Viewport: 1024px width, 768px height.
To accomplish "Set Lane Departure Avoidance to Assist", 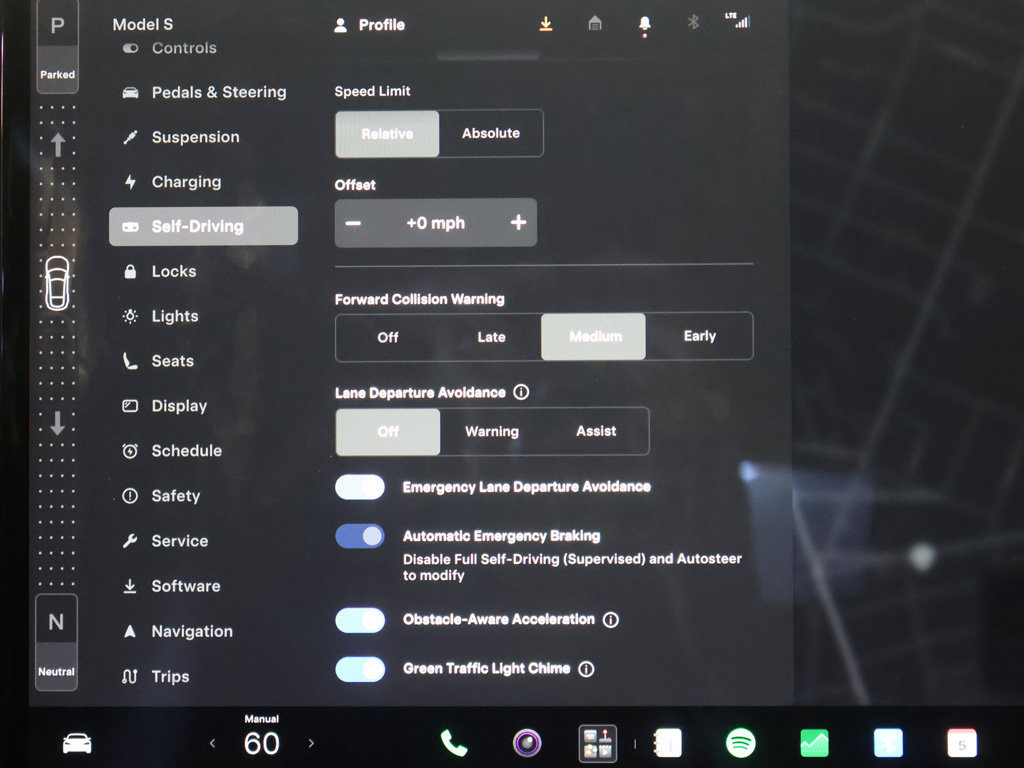I will coord(596,431).
